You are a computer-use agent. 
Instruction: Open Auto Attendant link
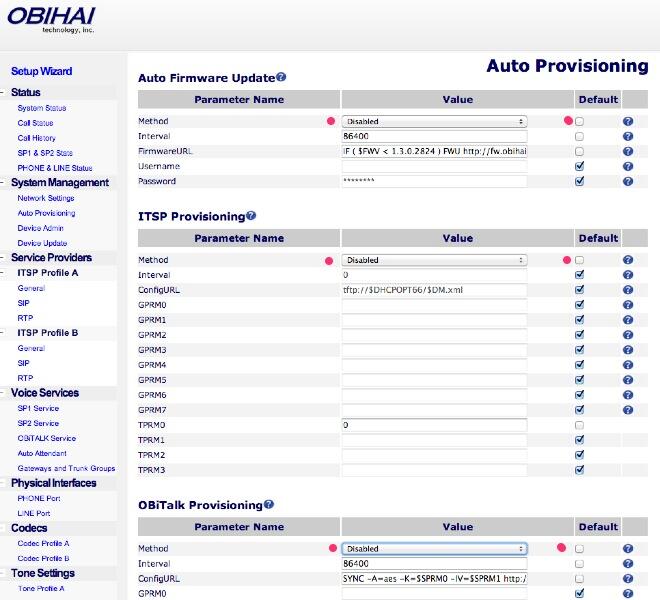tap(42, 453)
